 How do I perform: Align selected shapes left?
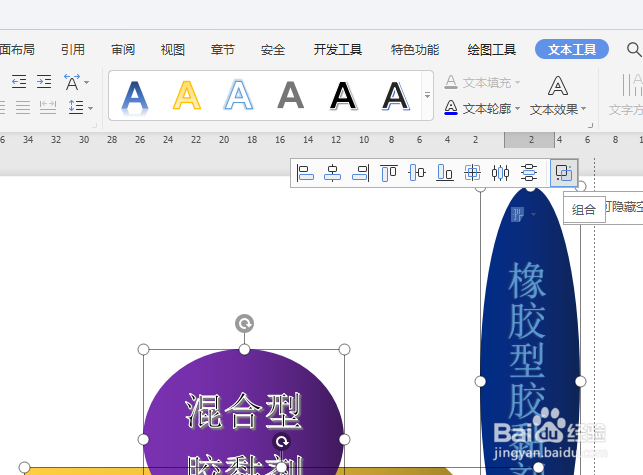305,173
